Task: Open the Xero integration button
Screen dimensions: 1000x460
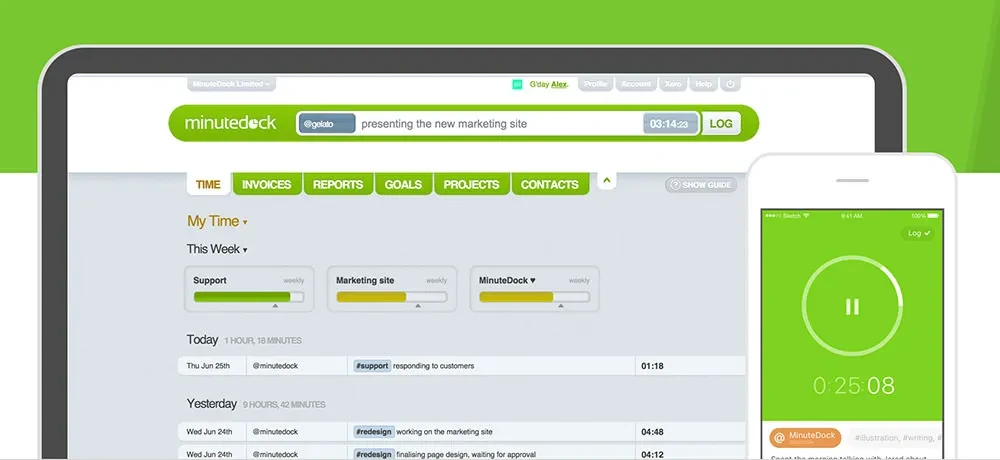Action: [673, 84]
